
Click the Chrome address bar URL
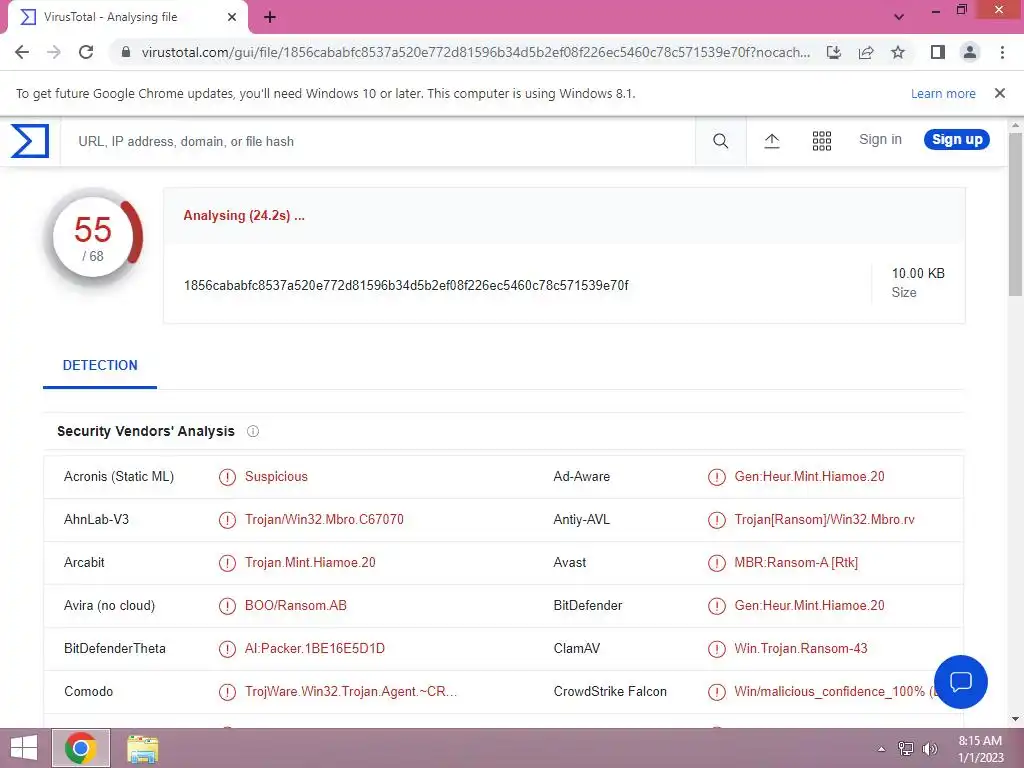click(x=475, y=52)
